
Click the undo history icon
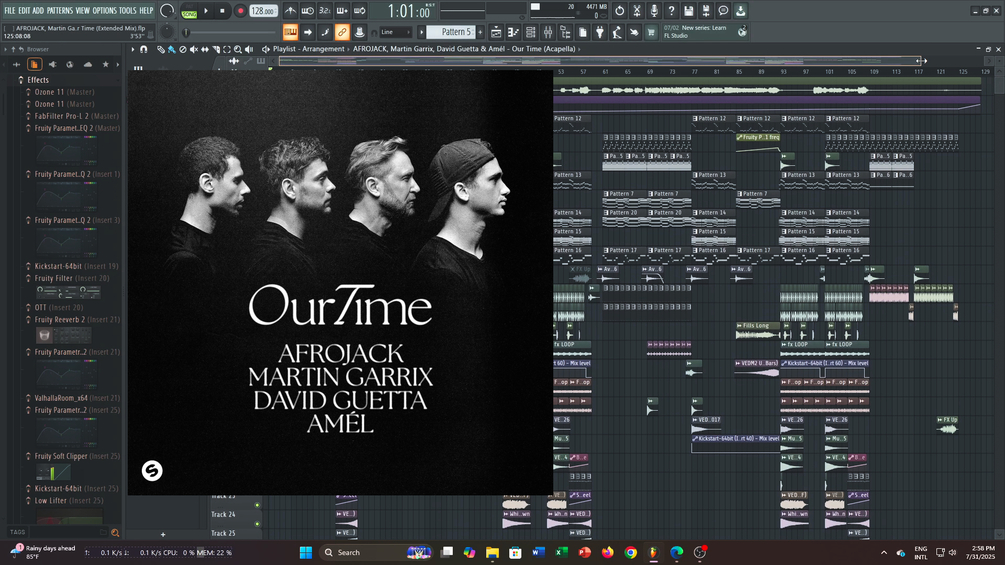(619, 11)
